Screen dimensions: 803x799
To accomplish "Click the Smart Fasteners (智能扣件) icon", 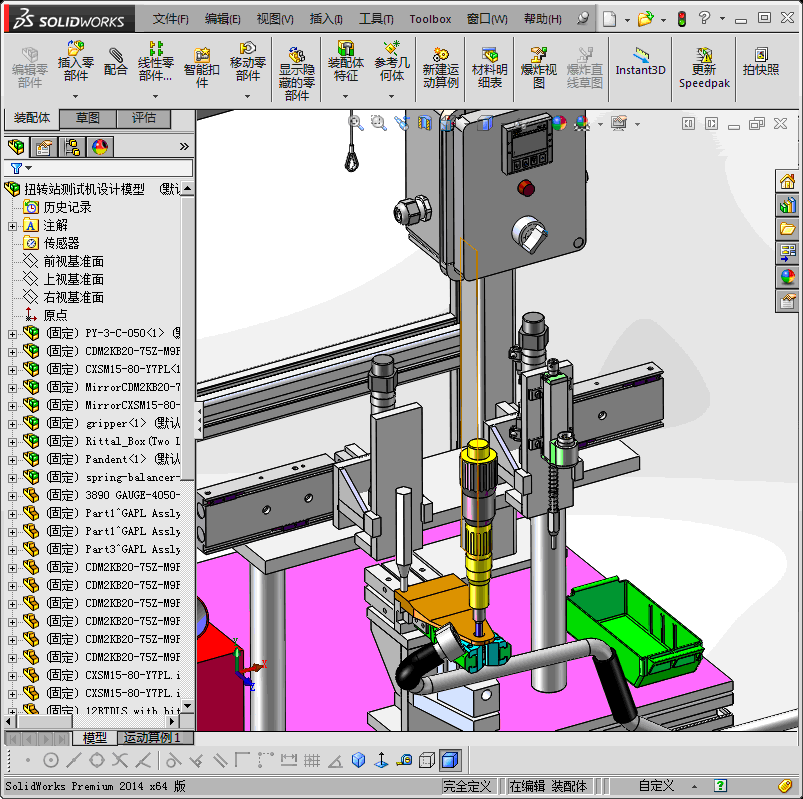I will coord(202,68).
